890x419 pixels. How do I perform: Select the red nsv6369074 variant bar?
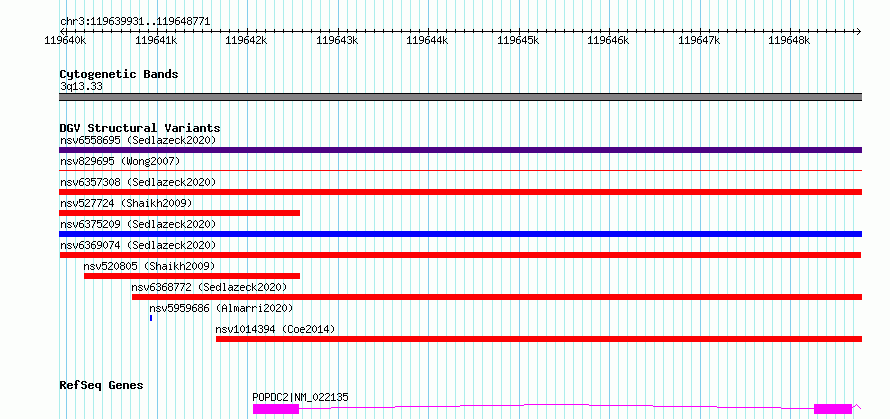(x=460, y=255)
